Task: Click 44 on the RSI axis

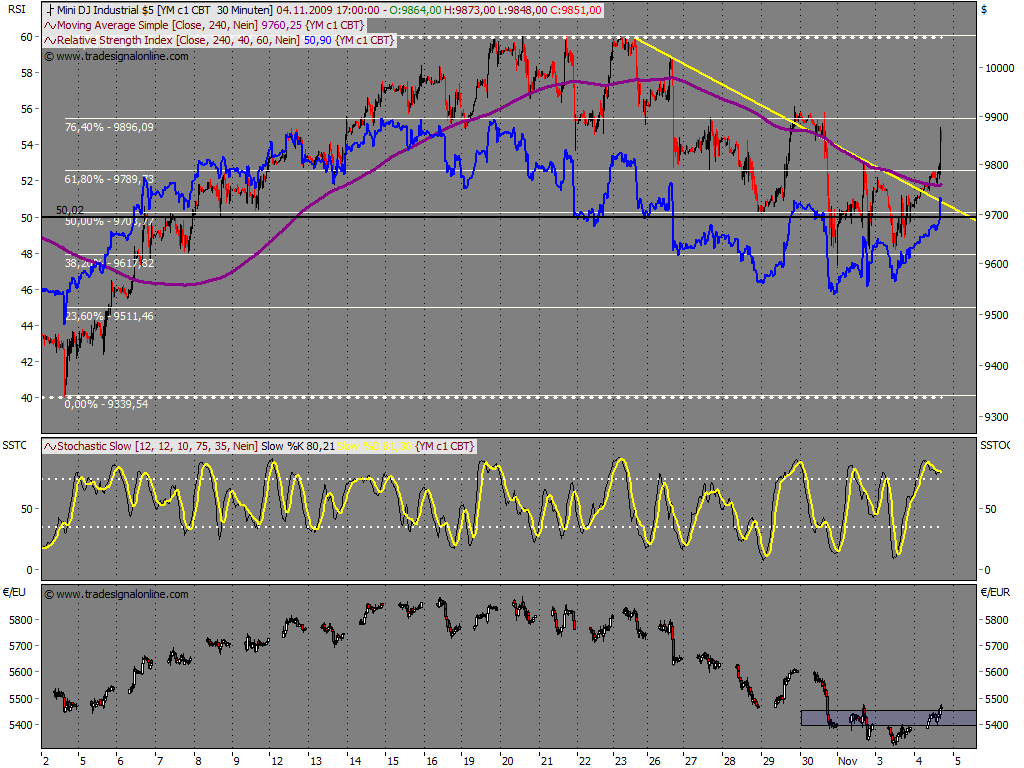Action: (x=26, y=326)
